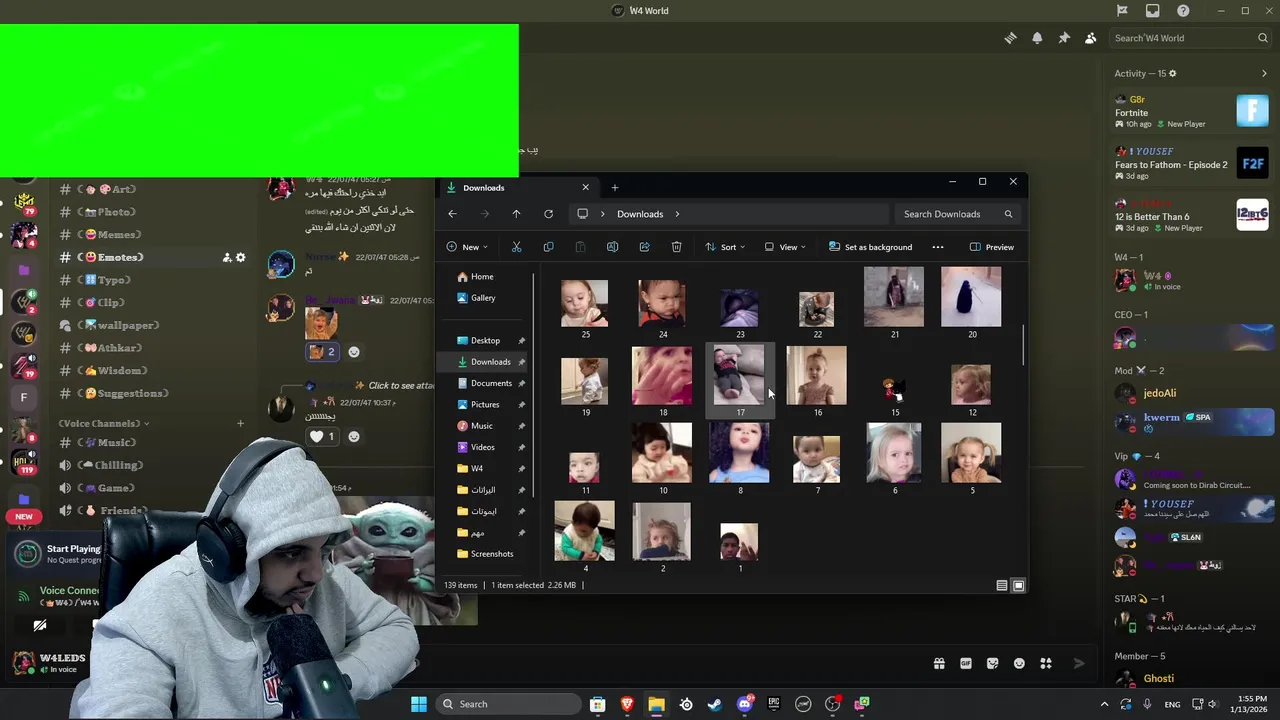This screenshot has height=720, width=1280.
Task: Click the Search W4 World field
Action: pos(1191,38)
